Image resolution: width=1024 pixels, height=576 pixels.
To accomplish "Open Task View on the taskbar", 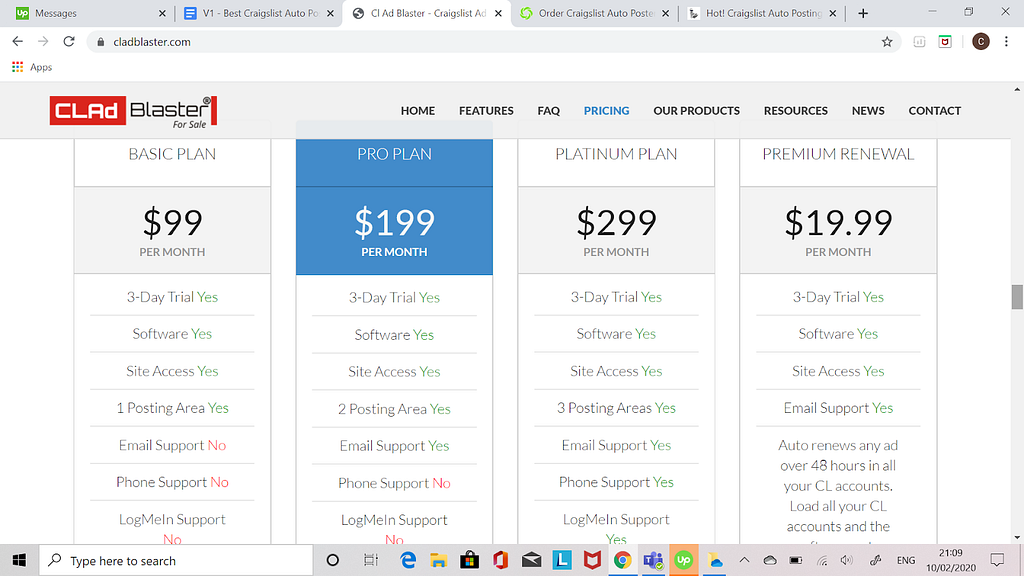I will click(370, 560).
